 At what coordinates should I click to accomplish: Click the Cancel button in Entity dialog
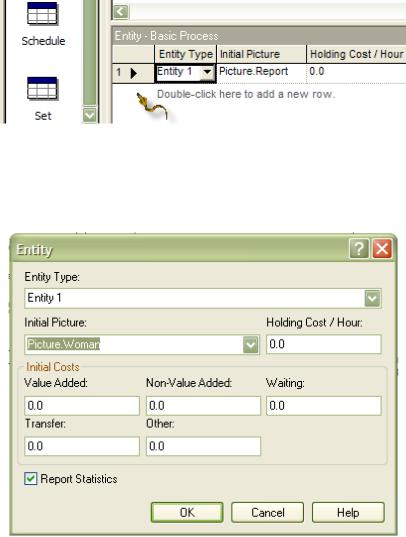click(268, 513)
